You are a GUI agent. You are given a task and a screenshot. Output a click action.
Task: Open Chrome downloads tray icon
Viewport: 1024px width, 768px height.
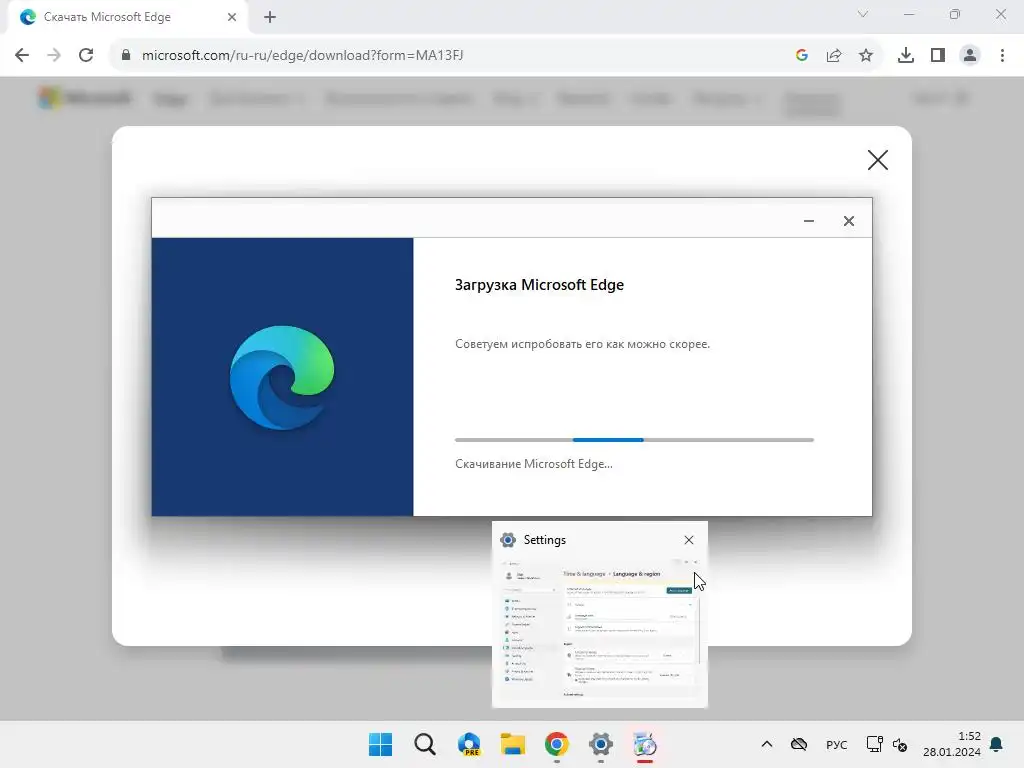pos(906,55)
